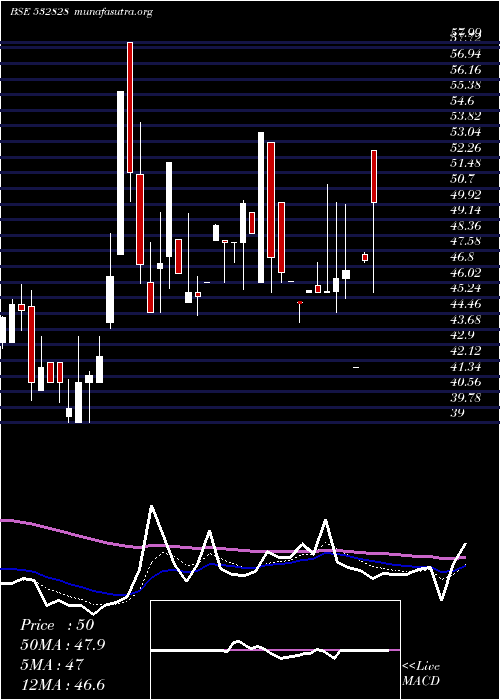Click the MACD mini chart inset panel

click(275, 650)
